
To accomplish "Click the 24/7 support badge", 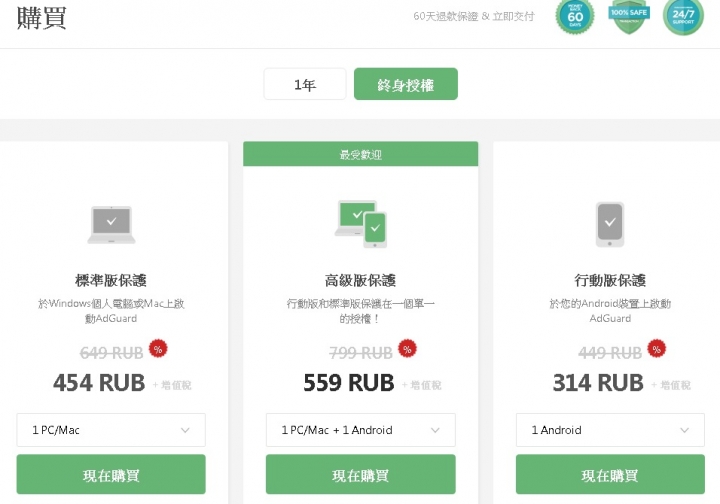I will coord(683,17).
